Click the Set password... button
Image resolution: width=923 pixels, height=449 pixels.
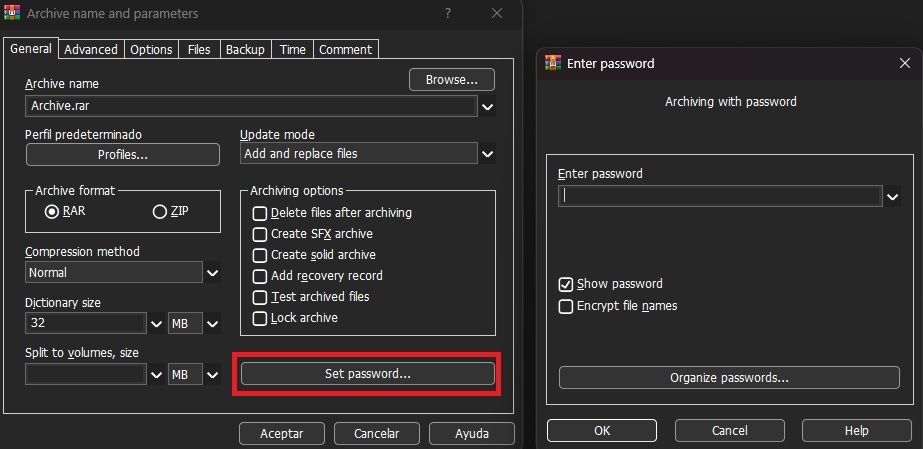pos(367,374)
